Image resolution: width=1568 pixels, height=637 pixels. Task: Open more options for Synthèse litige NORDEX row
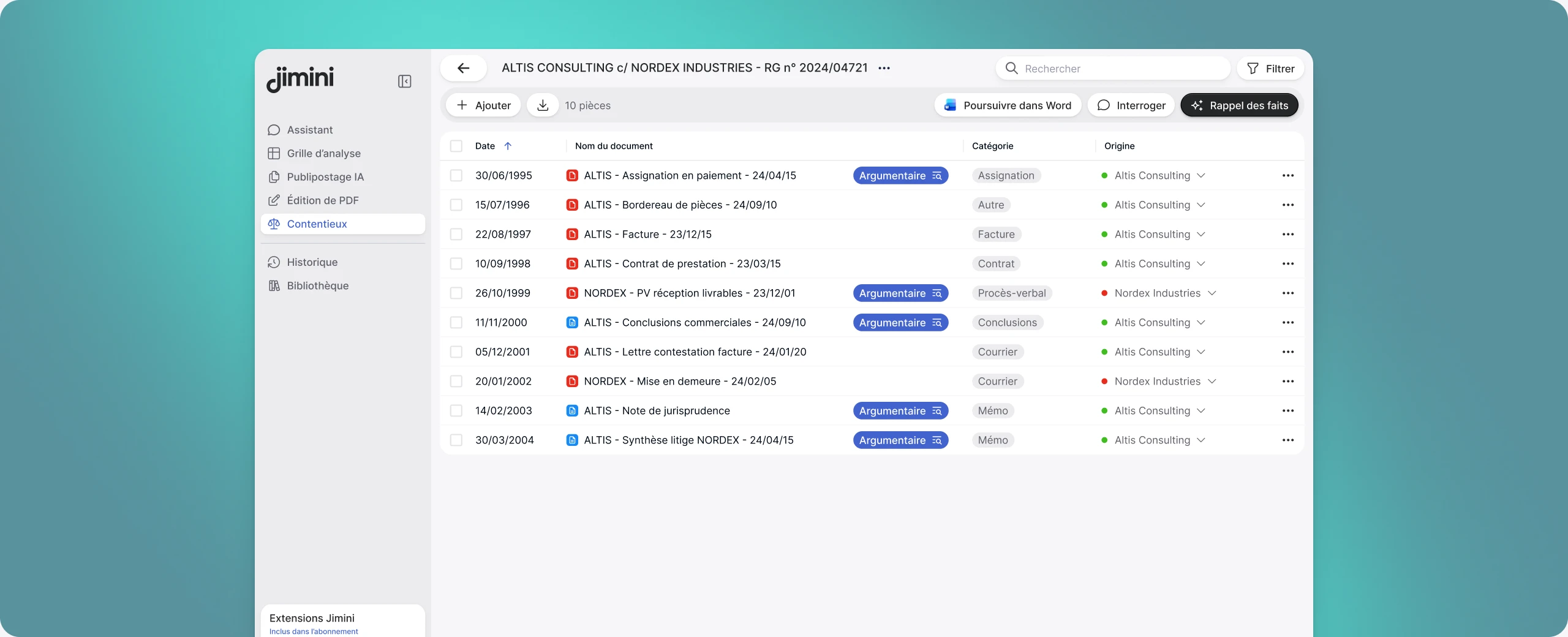1288,440
